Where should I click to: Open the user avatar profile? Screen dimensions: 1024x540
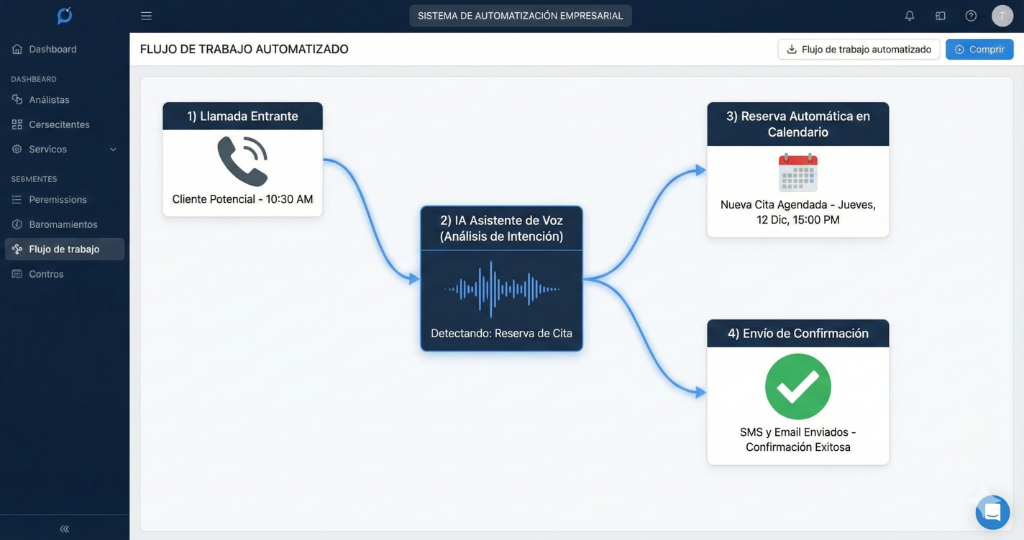[x=1002, y=16]
